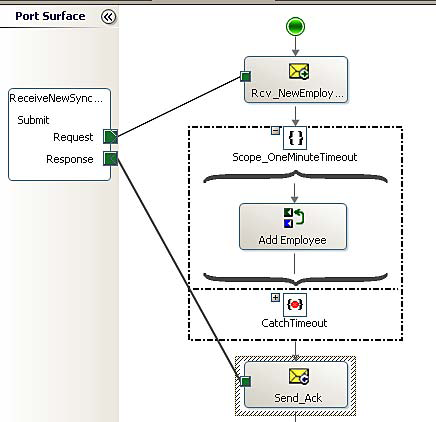The height and width of the screenshot is (422, 436).
Task: Click the Rcv_NewEmploy shape label
Action: click(x=297, y=93)
